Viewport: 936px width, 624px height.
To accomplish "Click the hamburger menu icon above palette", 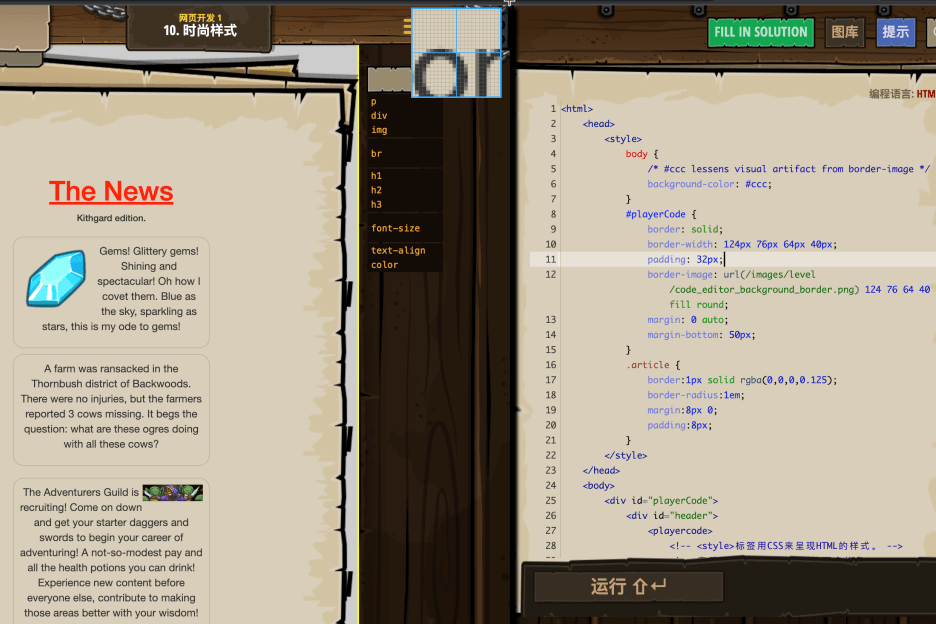I will [407, 27].
